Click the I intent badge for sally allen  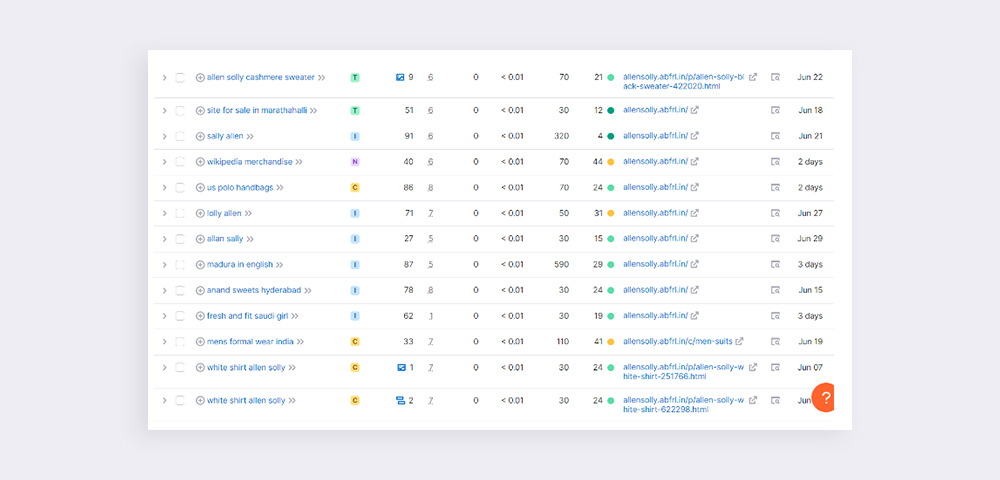pyautogui.click(x=355, y=136)
